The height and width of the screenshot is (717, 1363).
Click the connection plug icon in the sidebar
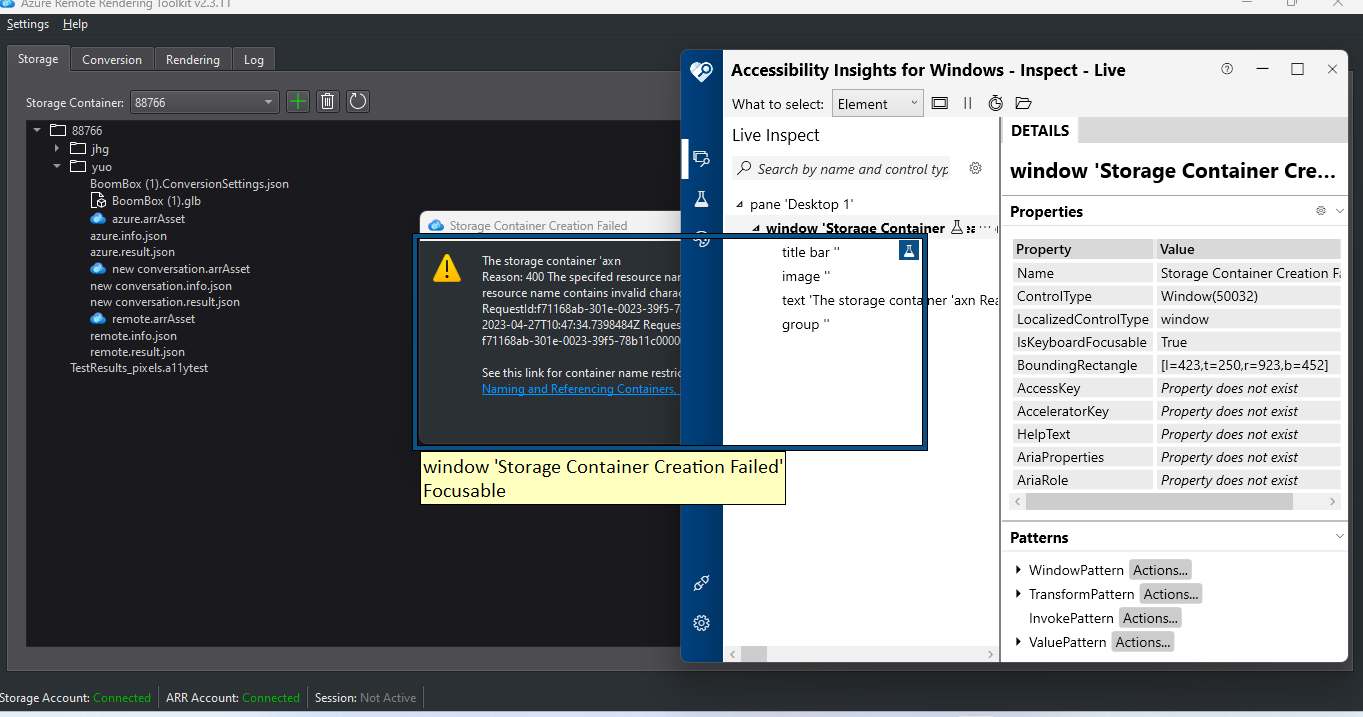[x=701, y=584]
